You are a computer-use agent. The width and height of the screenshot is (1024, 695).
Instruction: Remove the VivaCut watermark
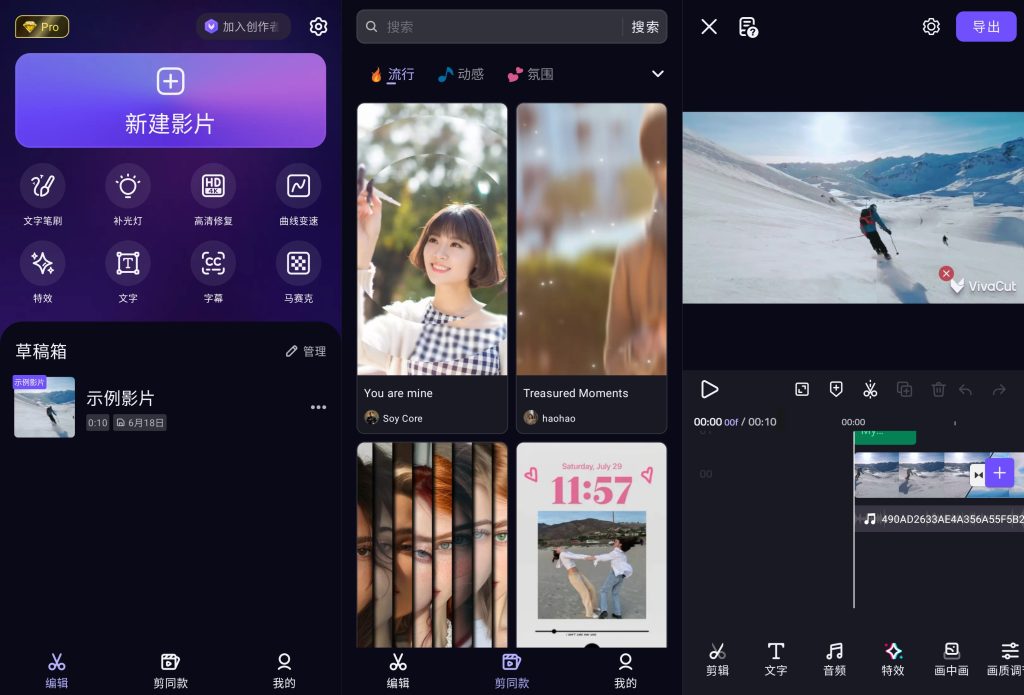[x=946, y=274]
